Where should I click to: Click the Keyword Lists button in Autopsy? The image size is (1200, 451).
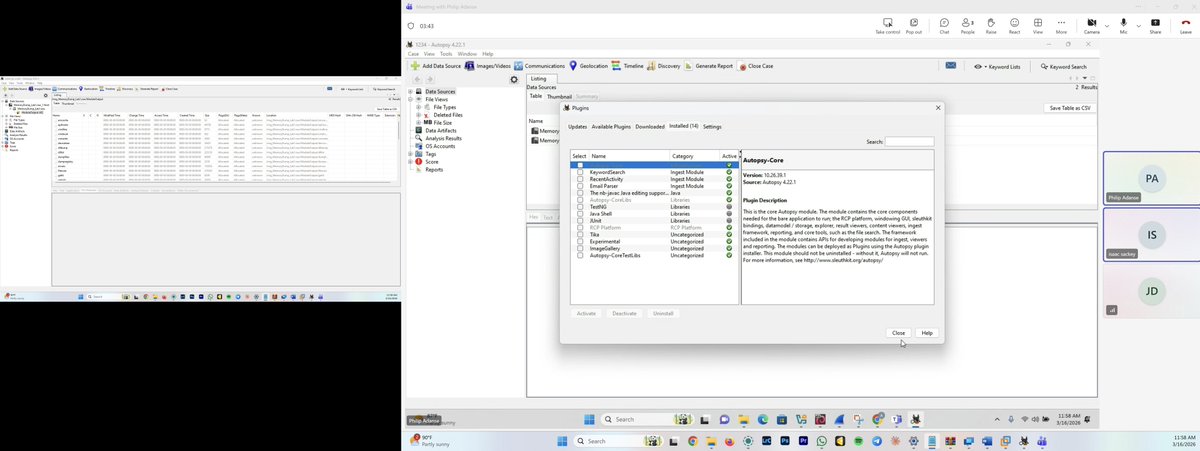[997, 66]
